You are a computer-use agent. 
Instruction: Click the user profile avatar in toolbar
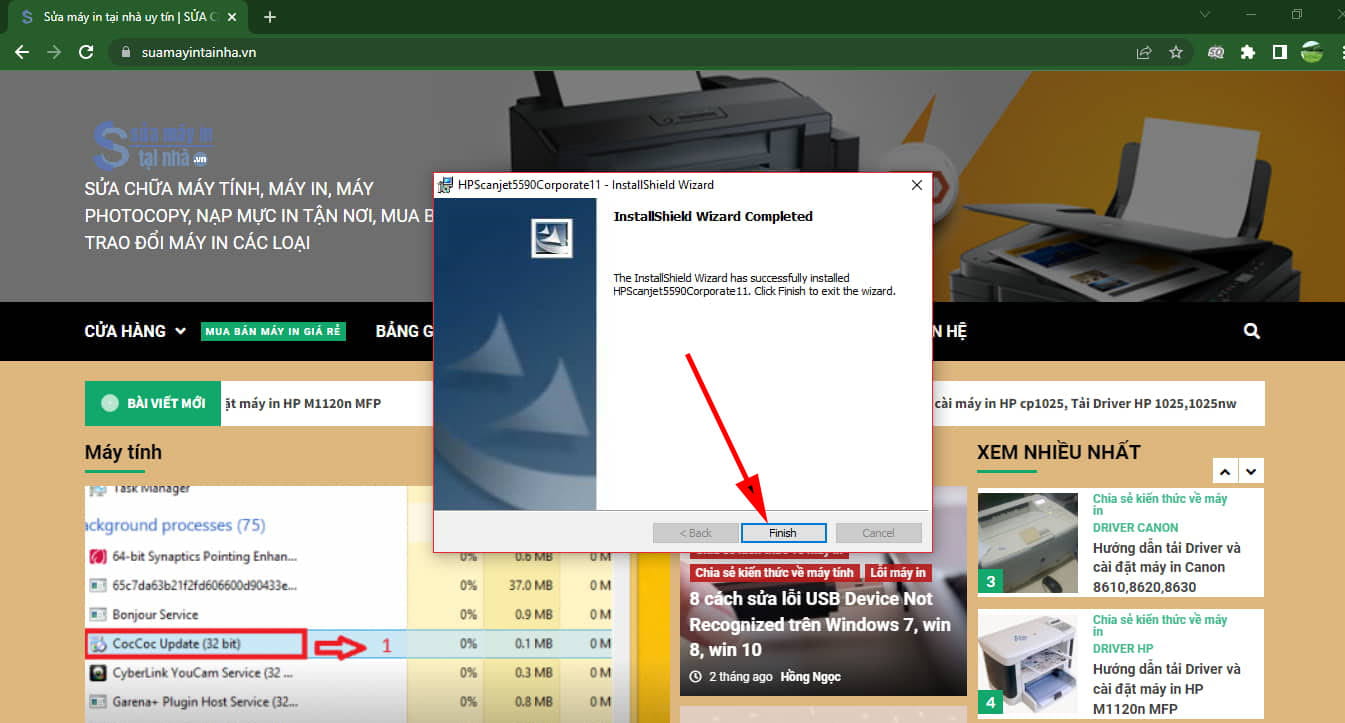pyautogui.click(x=1311, y=52)
